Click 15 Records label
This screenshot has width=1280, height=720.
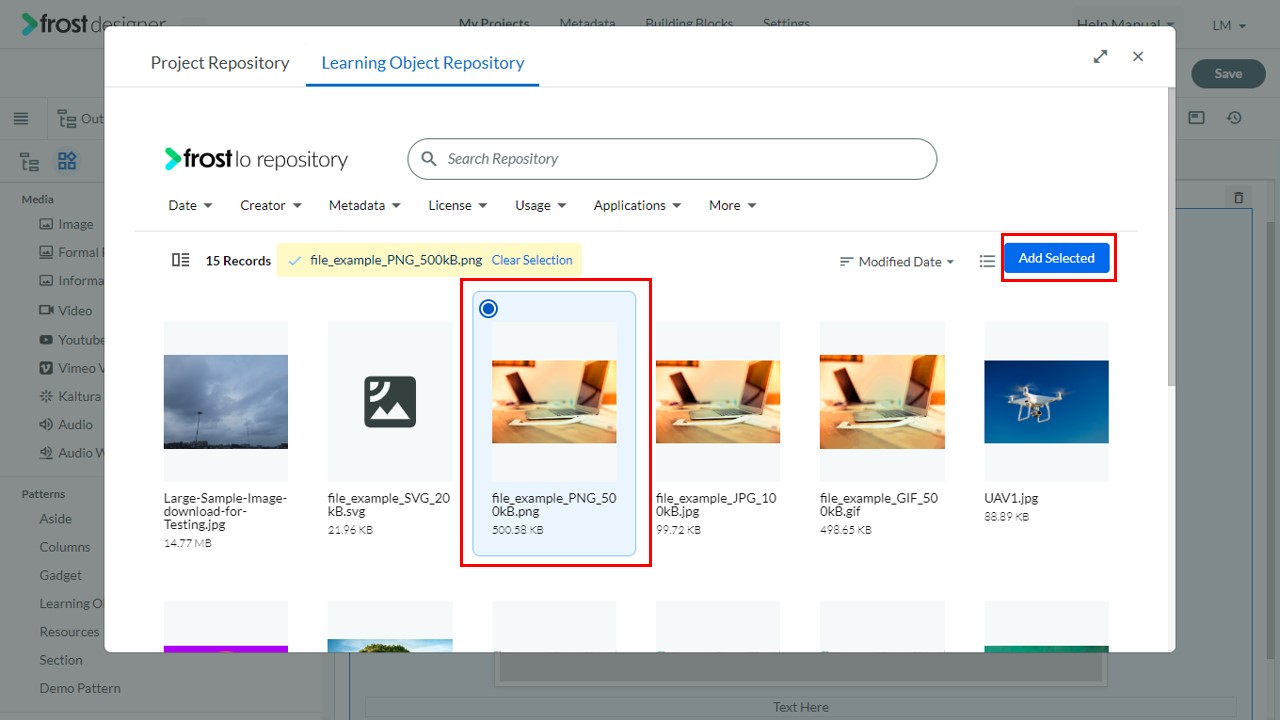[x=238, y=260]
